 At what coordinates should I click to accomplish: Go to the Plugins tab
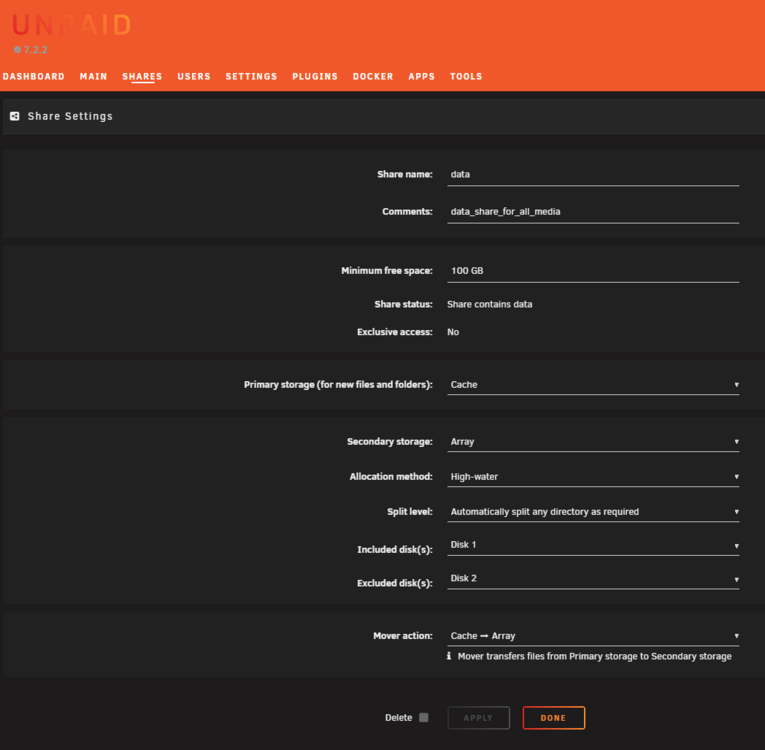coord(315,77)
